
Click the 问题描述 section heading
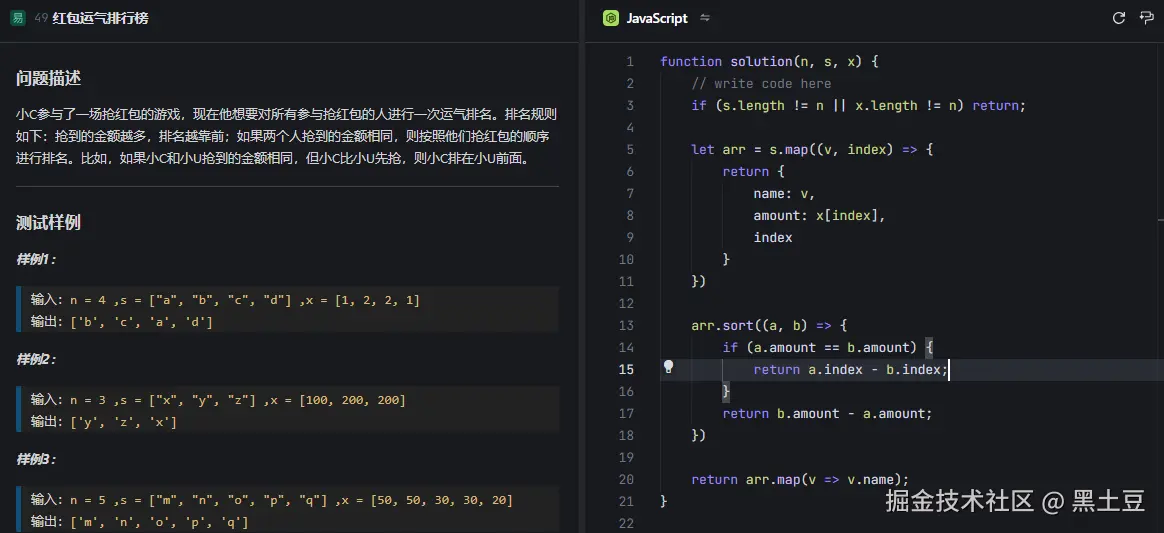(48, 78)
